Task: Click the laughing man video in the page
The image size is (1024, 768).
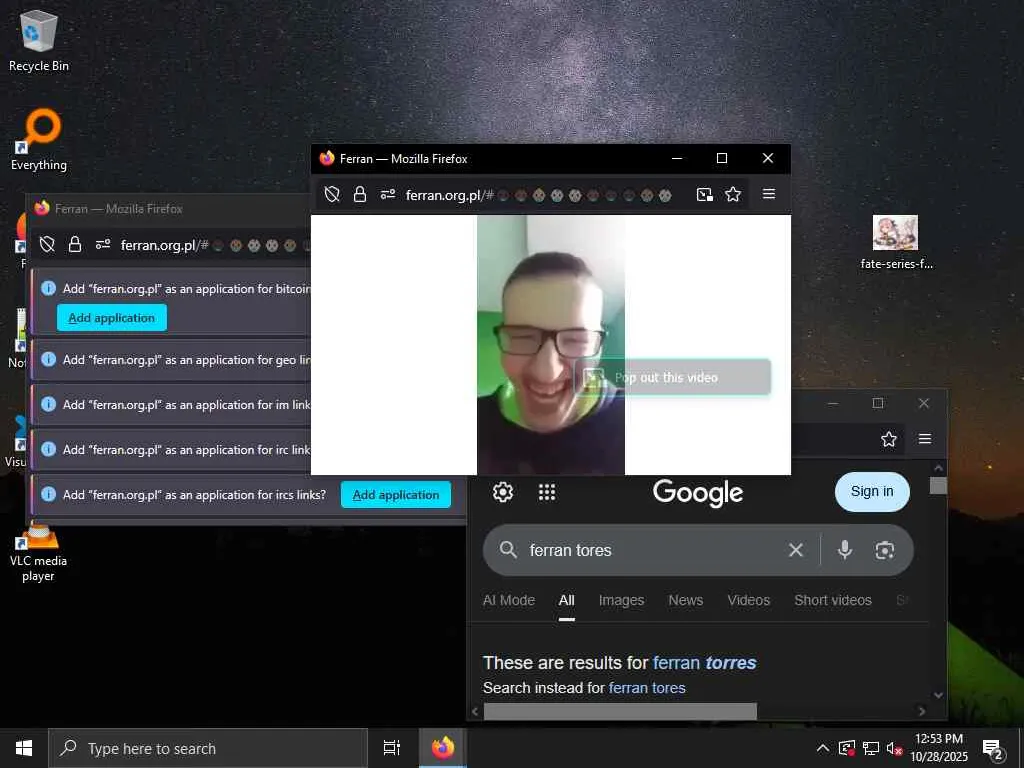Action: [551, 345]
